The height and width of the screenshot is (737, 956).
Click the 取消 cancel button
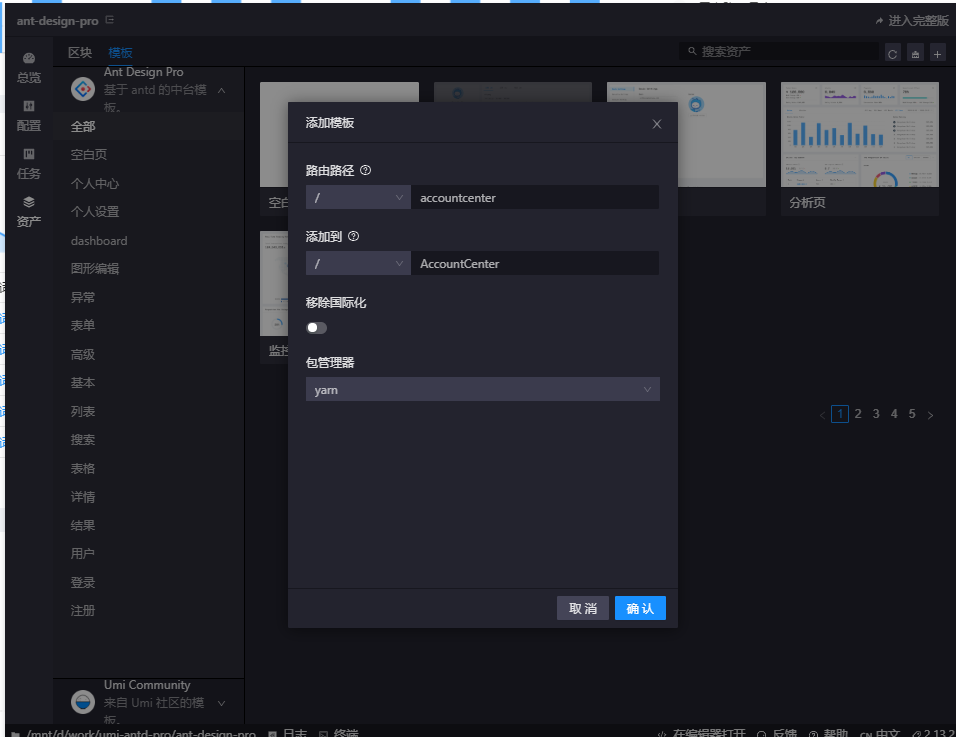[582, 608]
